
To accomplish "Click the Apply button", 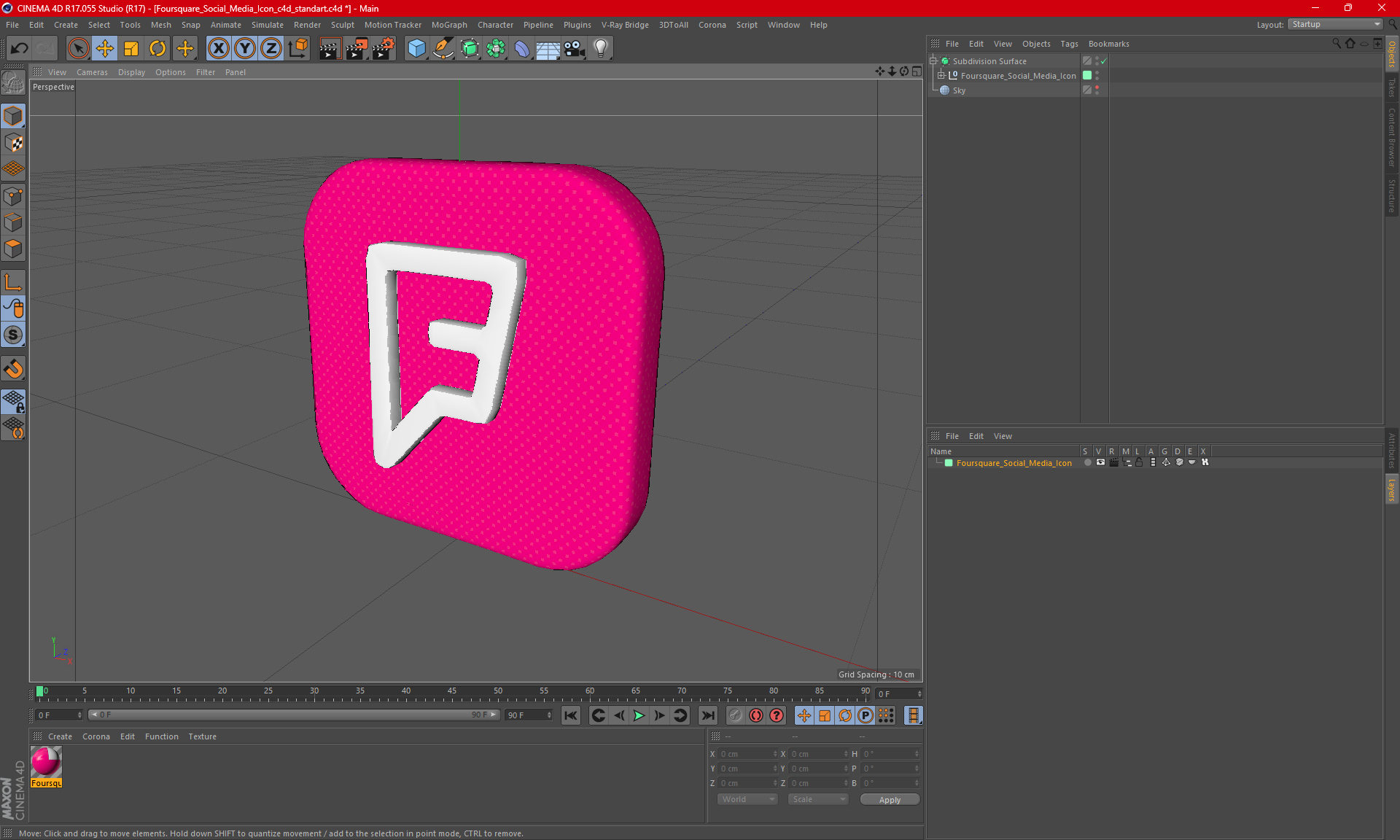I will (890, 800).
